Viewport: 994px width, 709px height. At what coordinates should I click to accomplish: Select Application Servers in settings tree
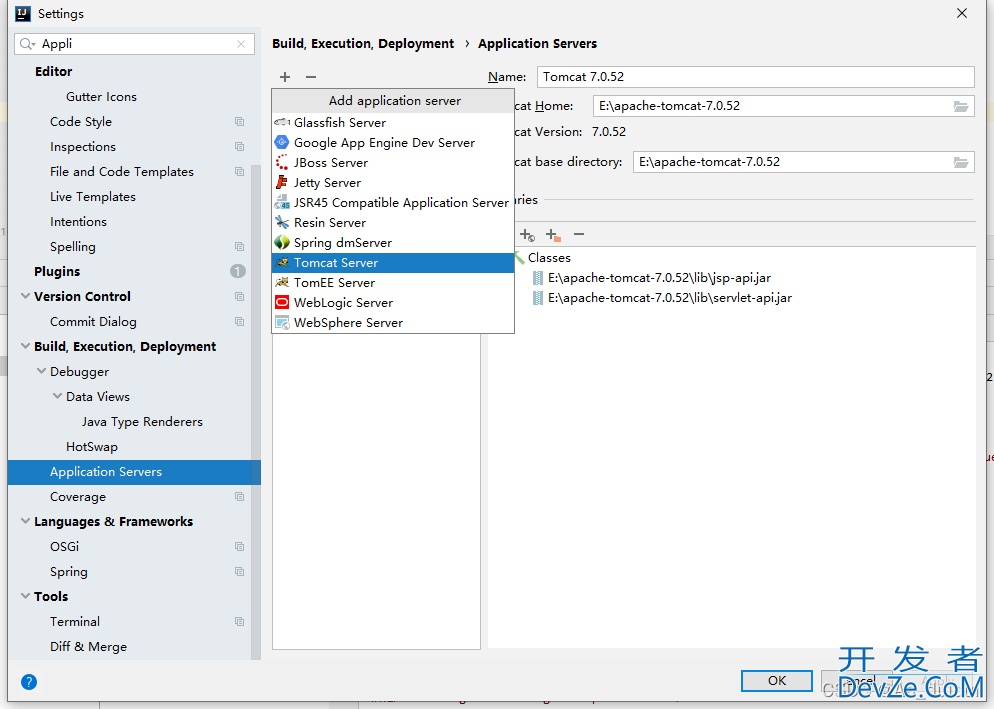(134, 472)
